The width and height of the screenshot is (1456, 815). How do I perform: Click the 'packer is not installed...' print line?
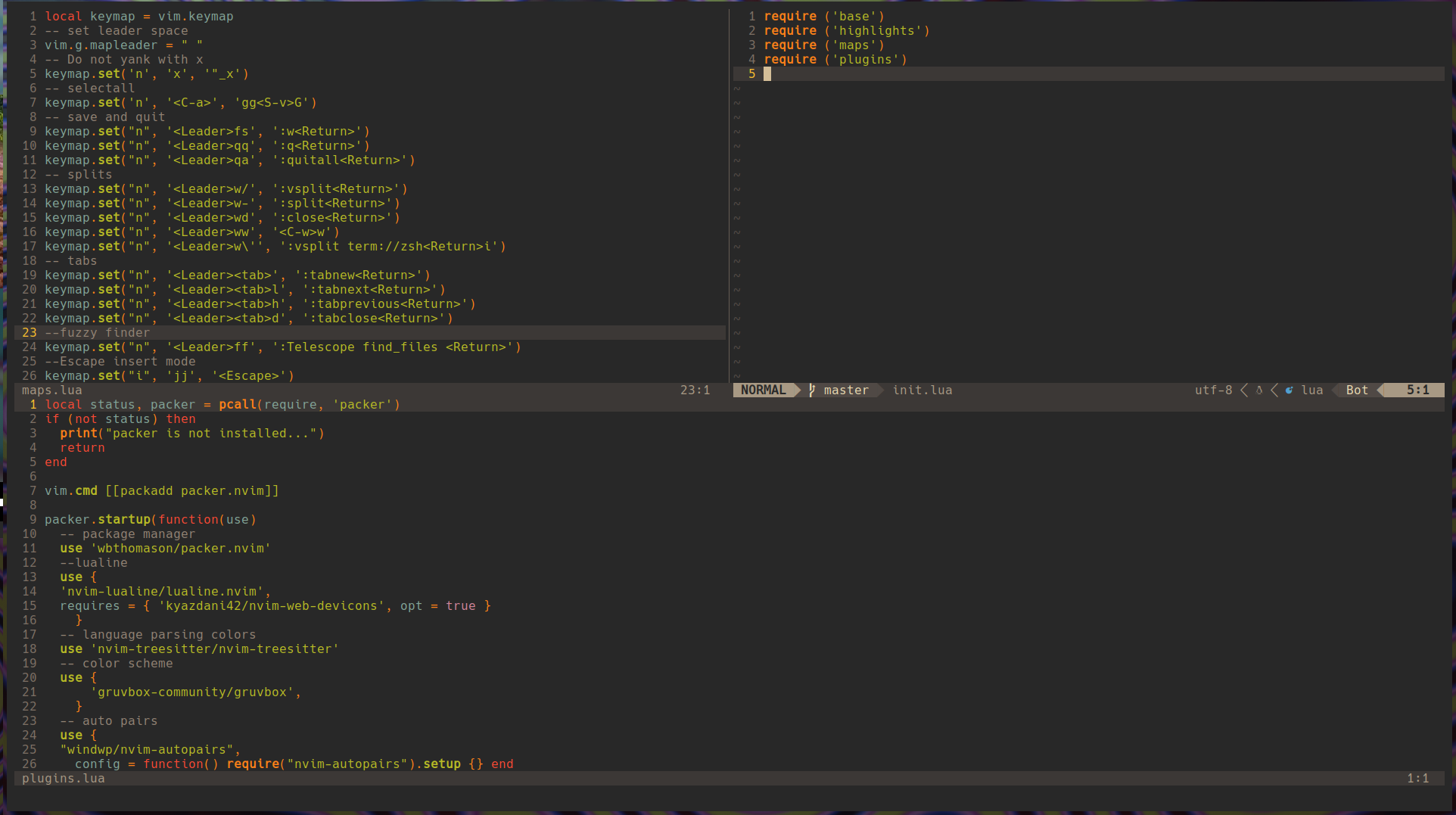point(191,434)
